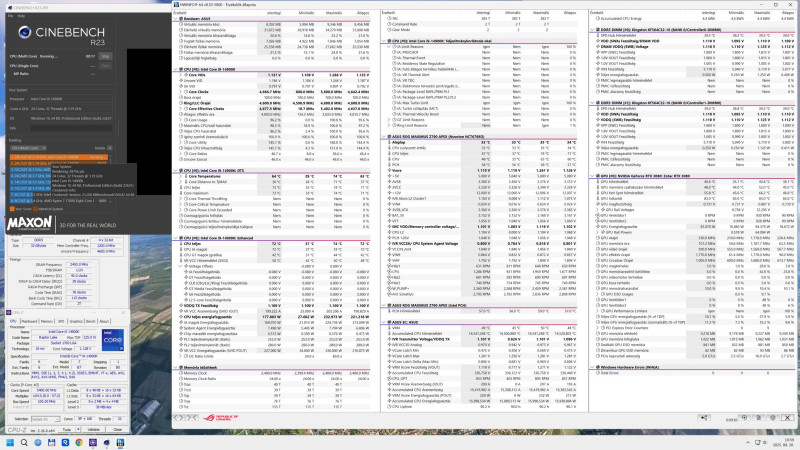Image resolution: width=800 pixels, height=450 pixels.
Task: Open the Tools dropdown arrow in CPU-Z
Action: pos(78,430)
